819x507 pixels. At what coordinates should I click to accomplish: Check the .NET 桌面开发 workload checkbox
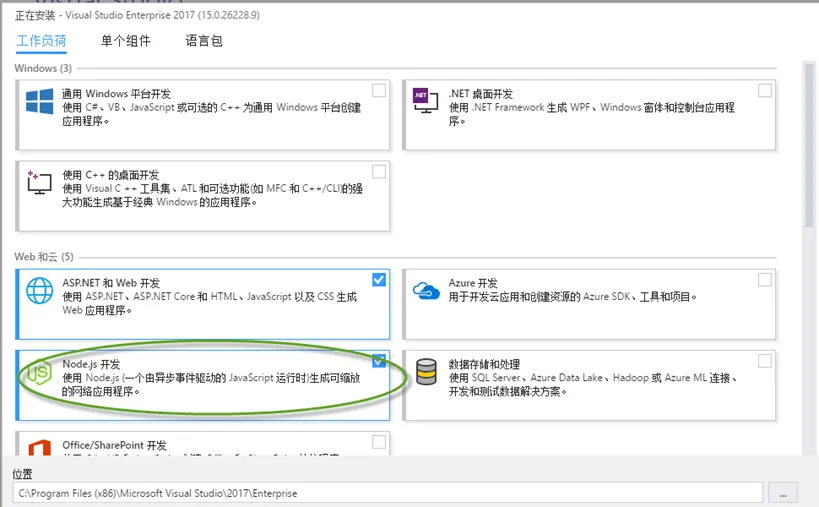tap(765, 90)
